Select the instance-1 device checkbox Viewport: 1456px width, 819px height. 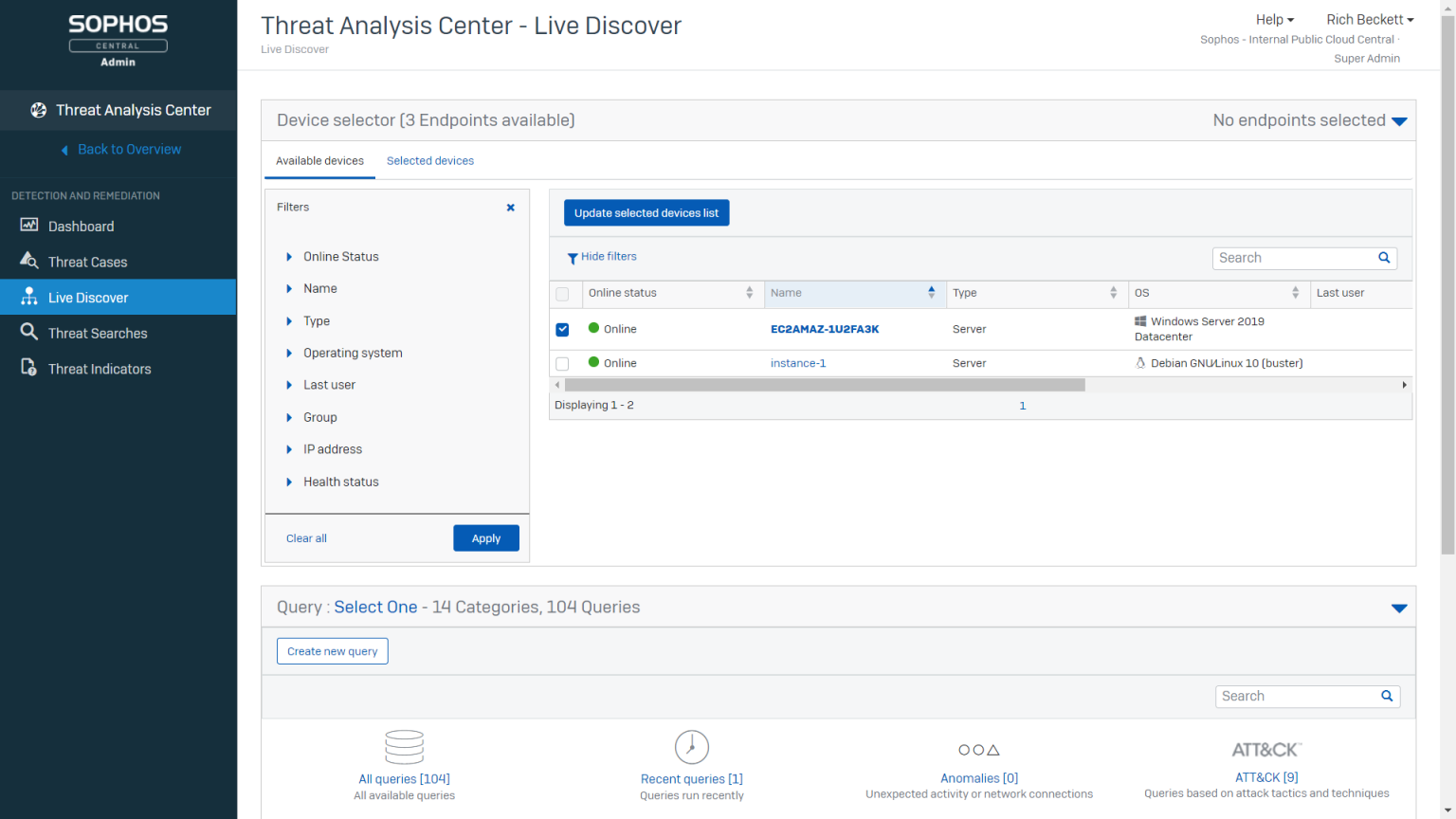click(562, 363)
